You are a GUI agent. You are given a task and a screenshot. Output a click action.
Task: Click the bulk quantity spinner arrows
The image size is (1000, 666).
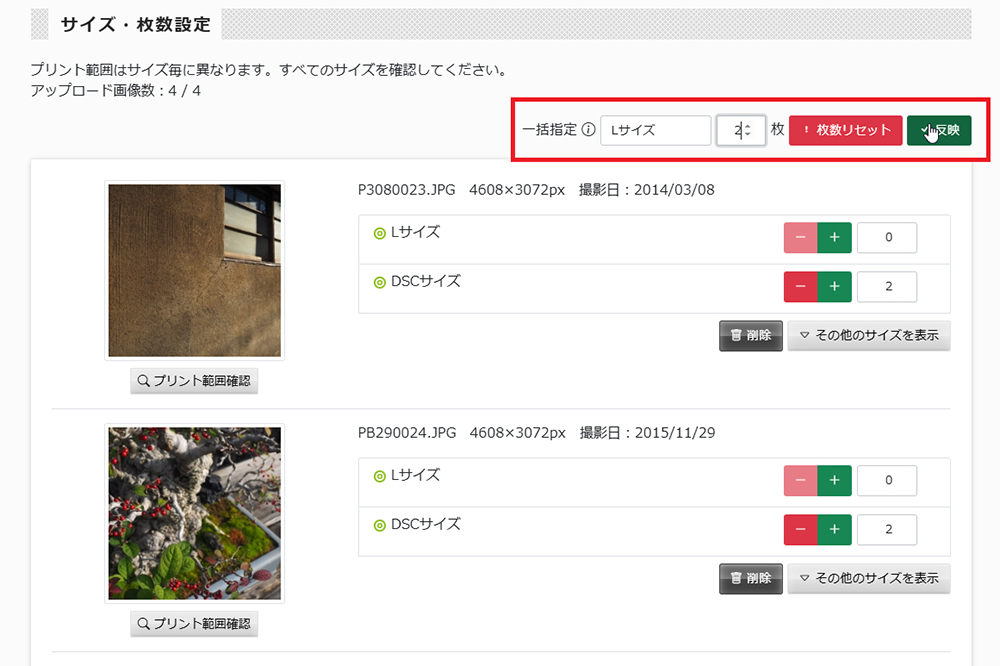pos(748,130)
